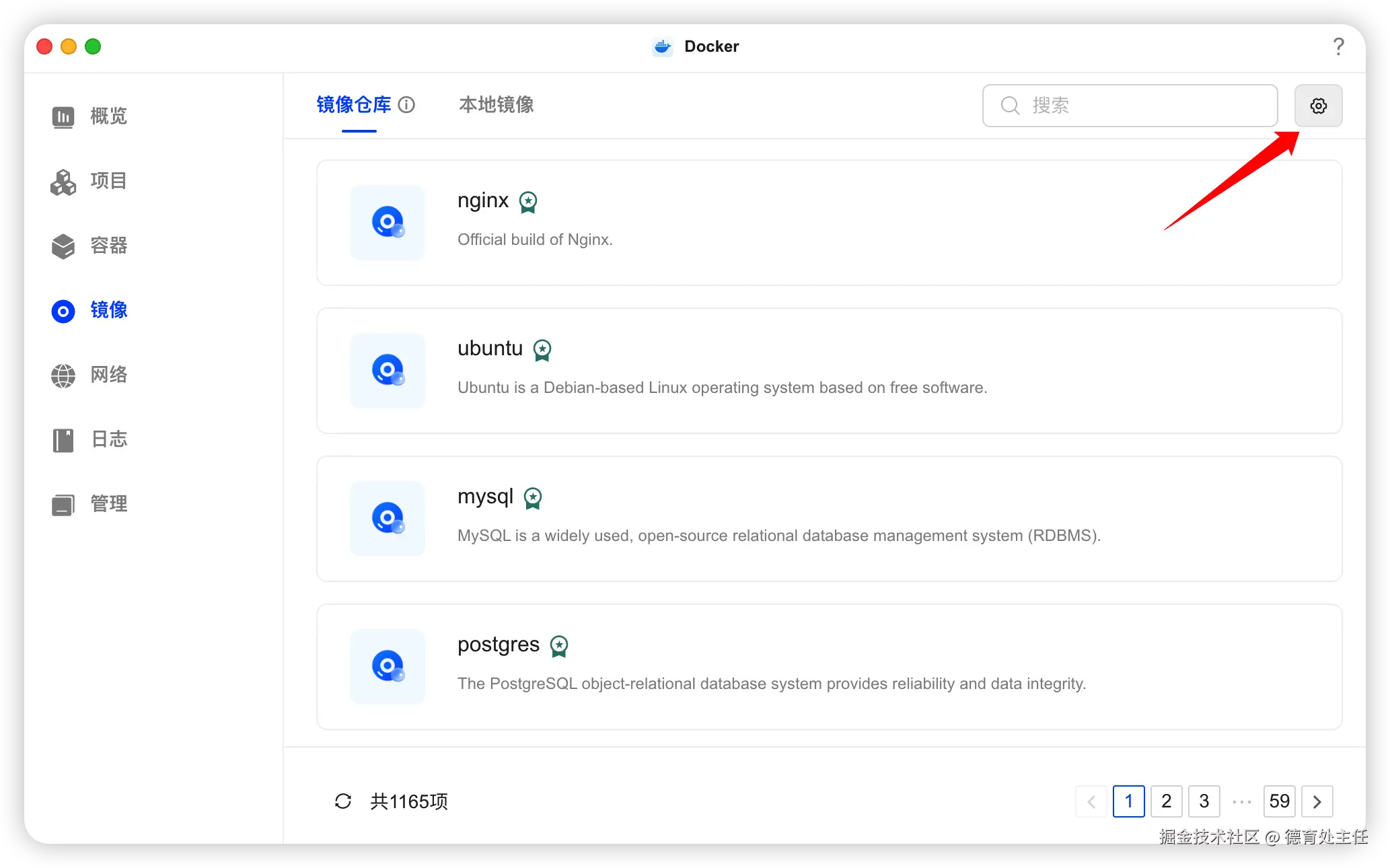This screenshot has width=1390, height=868.
Task: Go to page 2
Action: tap(1166, 801)
